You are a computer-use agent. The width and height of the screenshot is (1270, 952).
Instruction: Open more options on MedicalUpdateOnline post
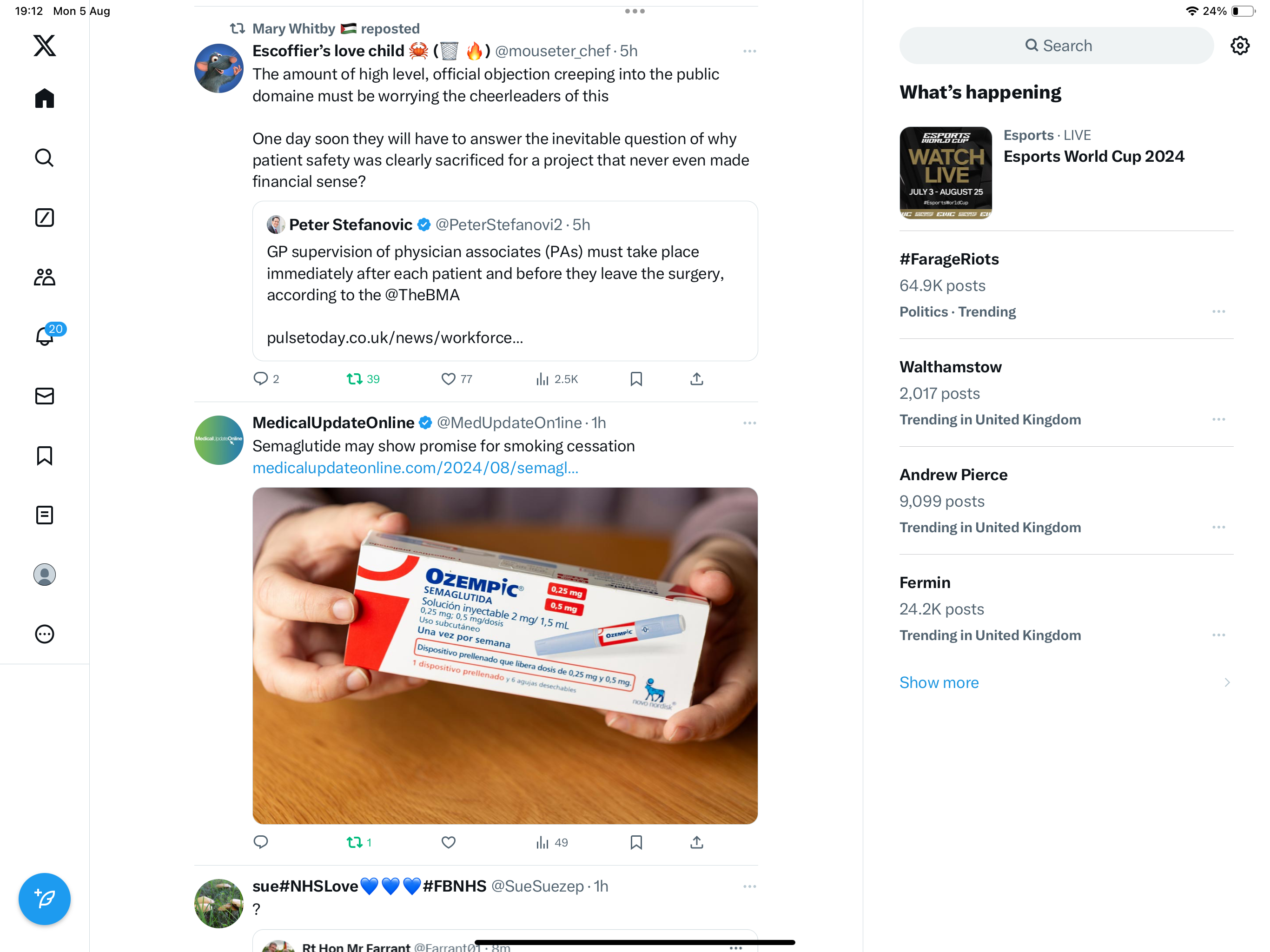click(749, 423)
